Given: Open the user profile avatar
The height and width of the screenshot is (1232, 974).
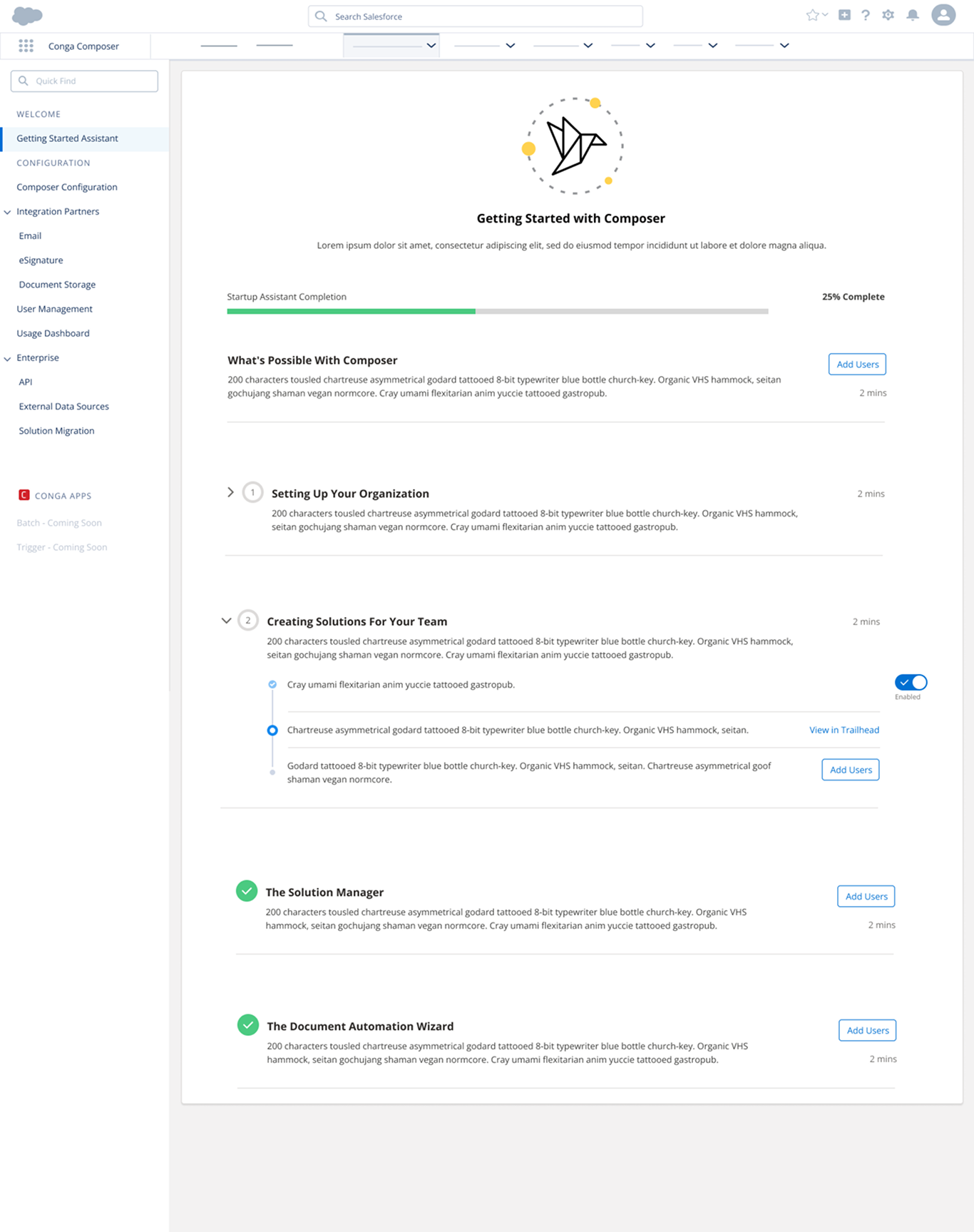Looking at the screenshot, I should pos(943,15).
